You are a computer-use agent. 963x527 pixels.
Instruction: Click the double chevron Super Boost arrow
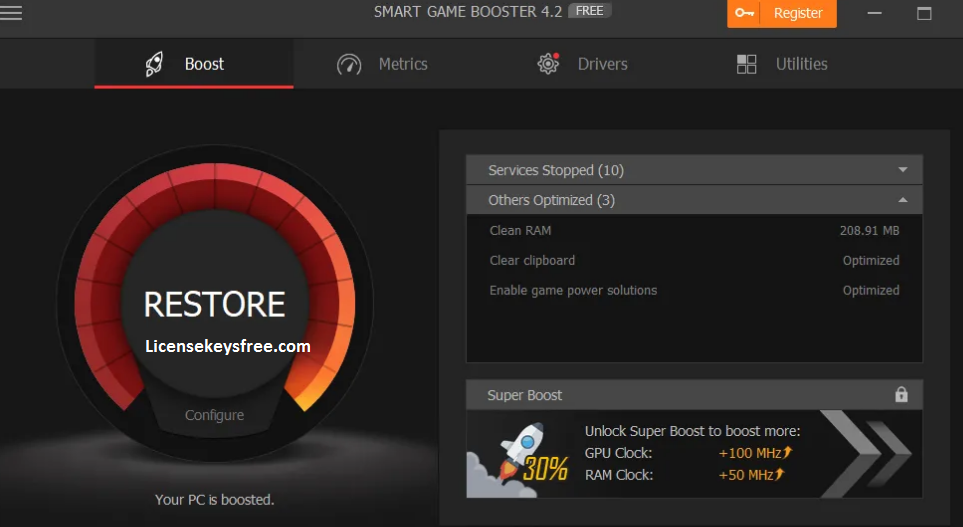click(x=867, y=453)
